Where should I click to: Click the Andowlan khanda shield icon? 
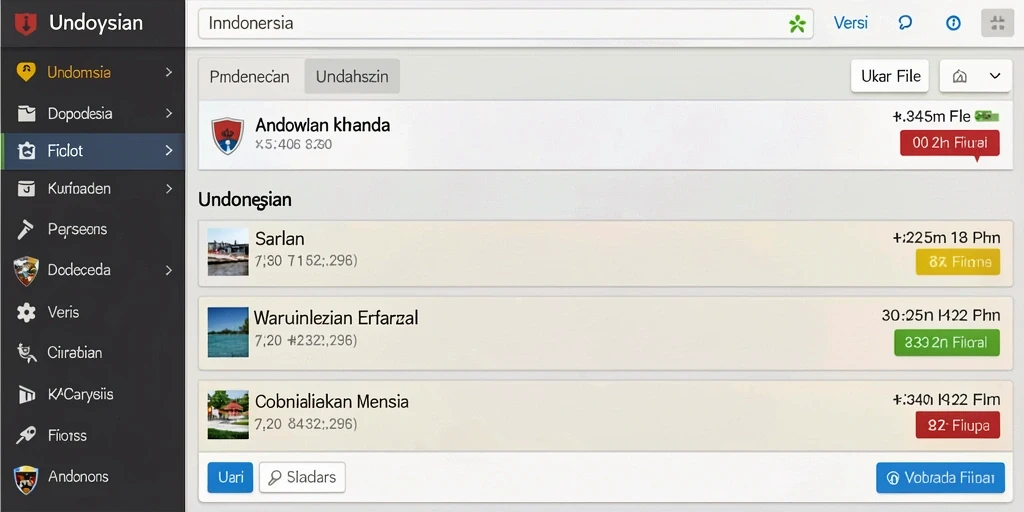click(x=227, y=135)
